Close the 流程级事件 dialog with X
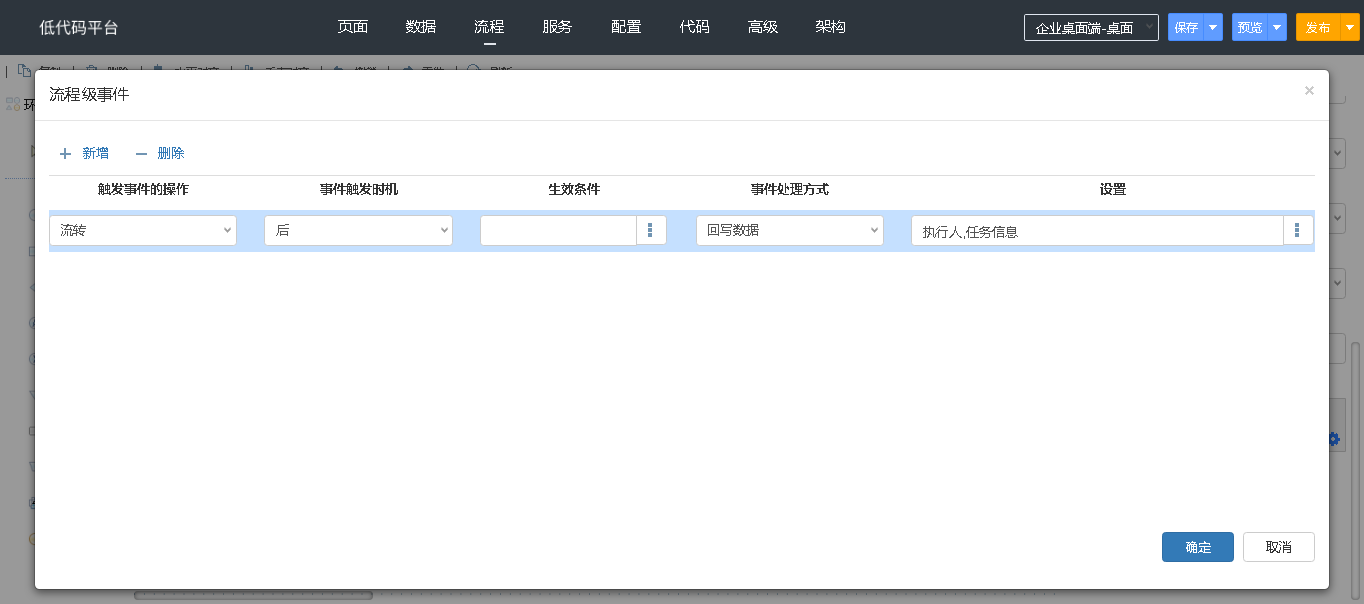This screenshot has height=604, width=1364. click(1309, 91)
